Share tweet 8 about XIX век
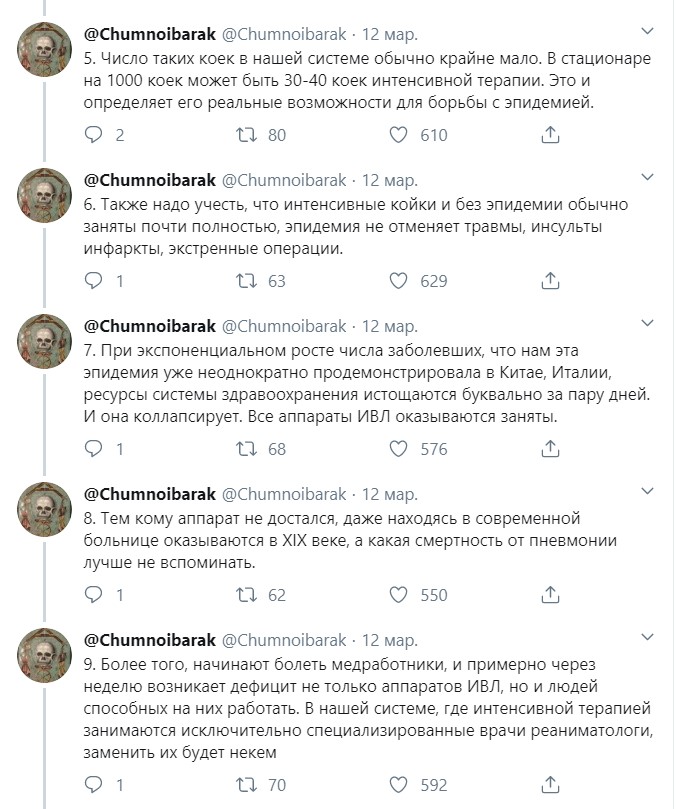676x809 pixels. pos(550,595)
